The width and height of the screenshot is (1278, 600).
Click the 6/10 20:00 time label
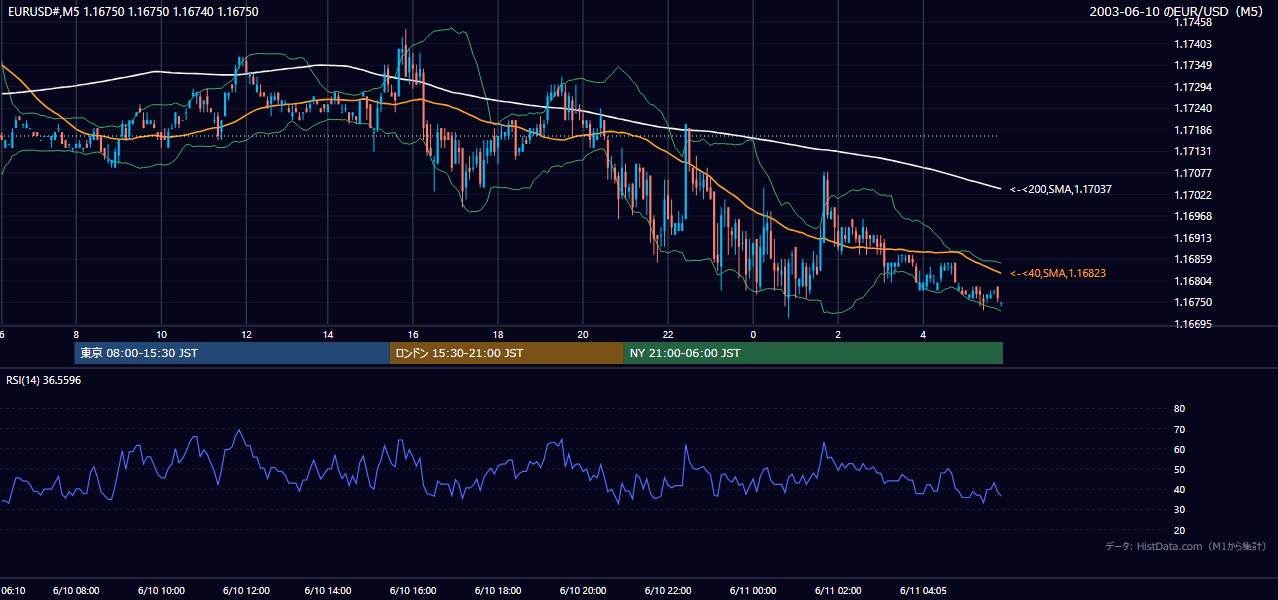click(583, 590)
